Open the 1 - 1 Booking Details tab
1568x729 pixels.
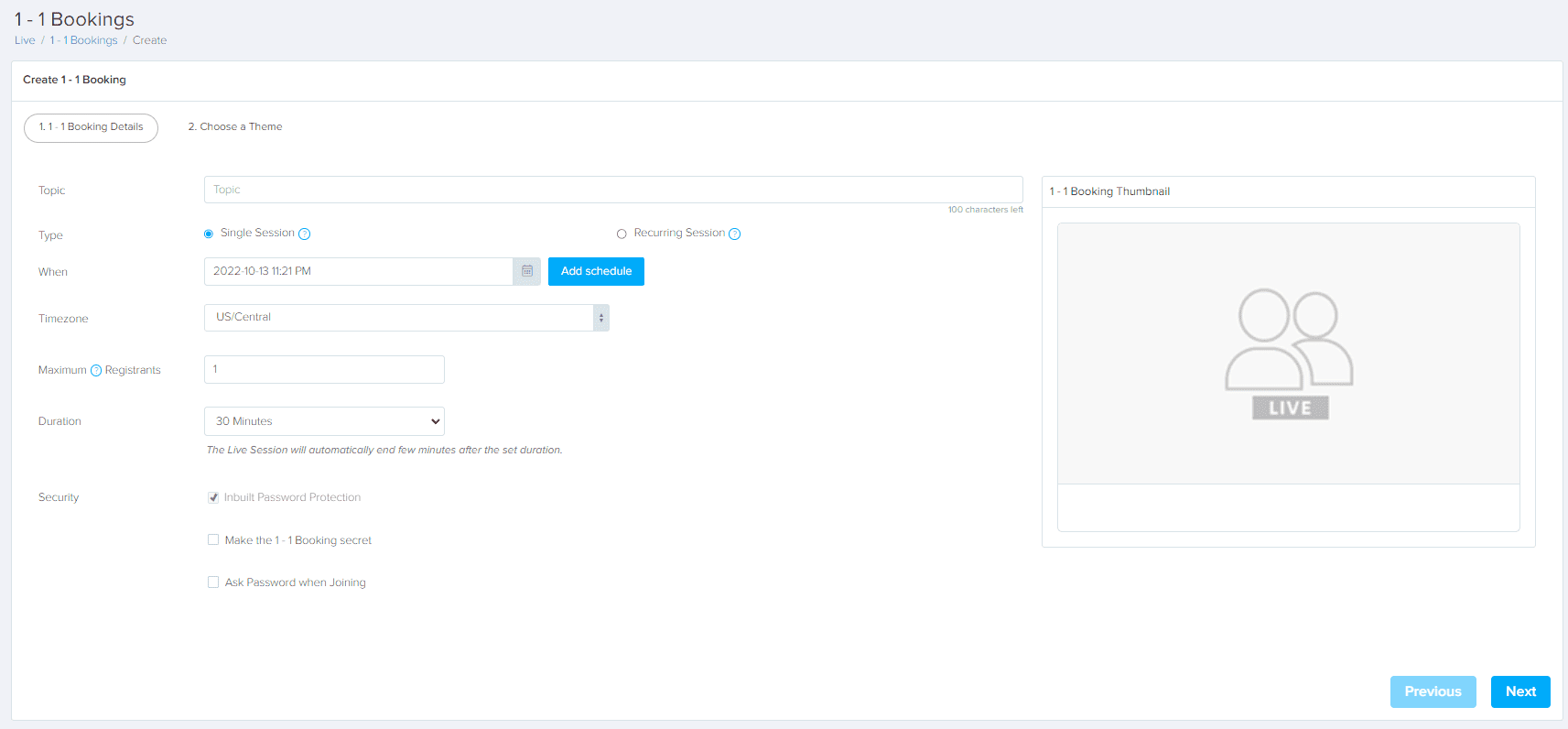click(x=91, y=127)
